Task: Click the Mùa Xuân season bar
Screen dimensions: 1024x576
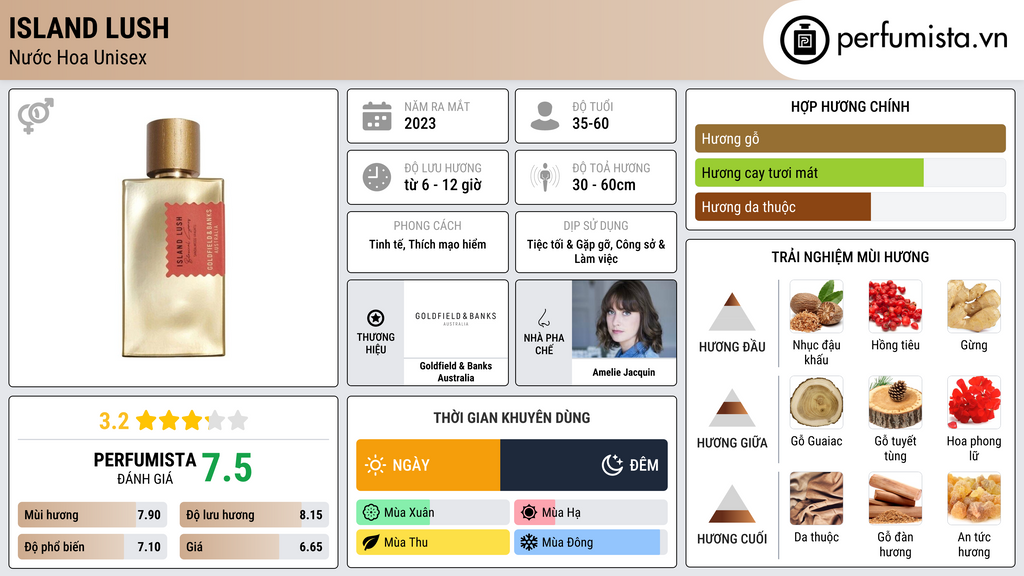Action: coord(433,513)
